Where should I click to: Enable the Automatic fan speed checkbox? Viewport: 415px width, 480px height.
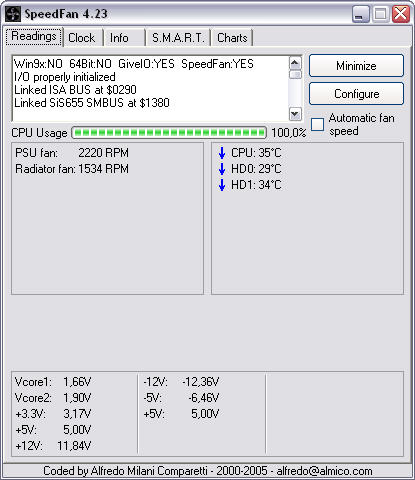pos(317,124)
